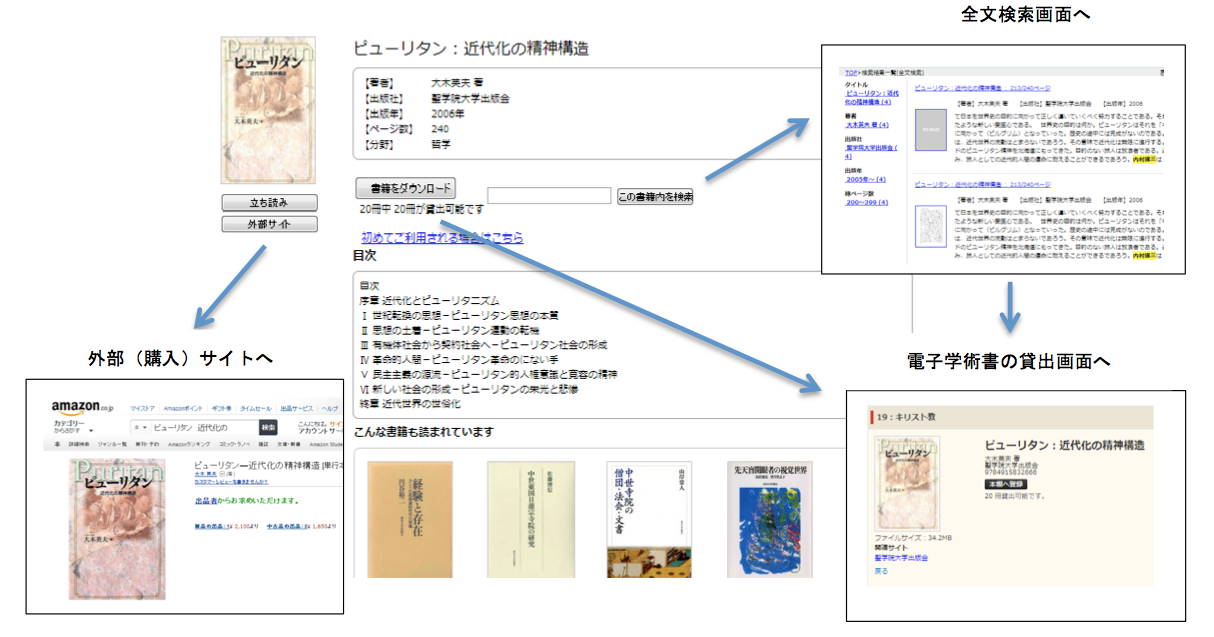Open search result ピューリタン：近代化の精神構造 213/240ページ
Image resolution: width=1214 pixels, height=637 pixels.
click(x=981, y=89)
